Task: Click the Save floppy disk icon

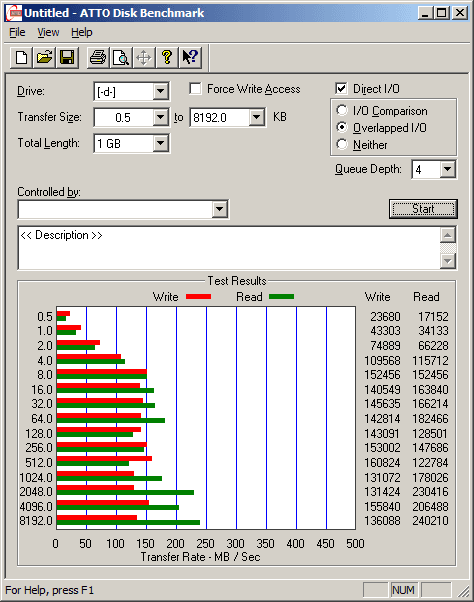Action: (x=67, y=58)
